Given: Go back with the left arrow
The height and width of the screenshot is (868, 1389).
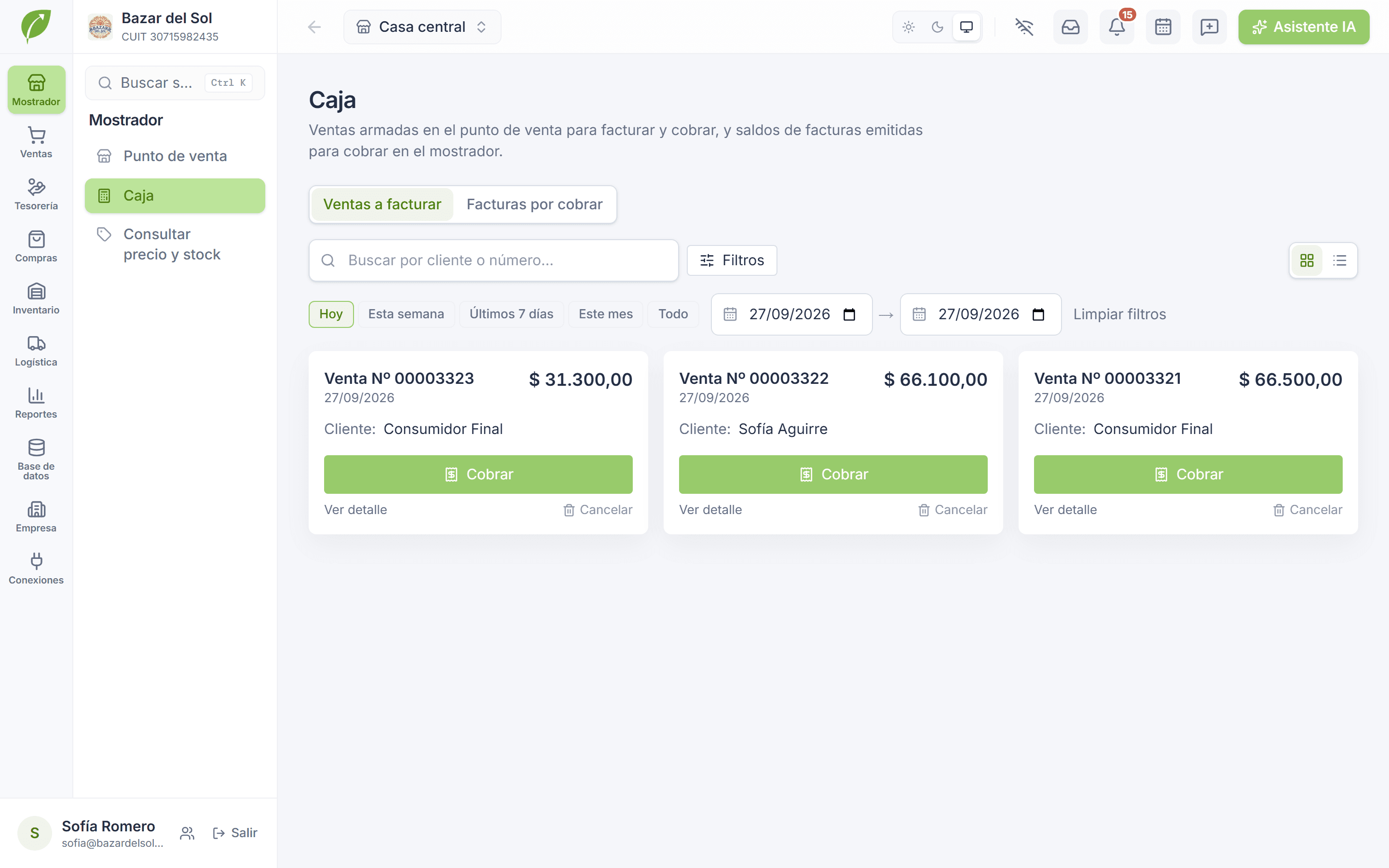Looking at the screenshot, I should pyautogui.click(x=314, y=27).
